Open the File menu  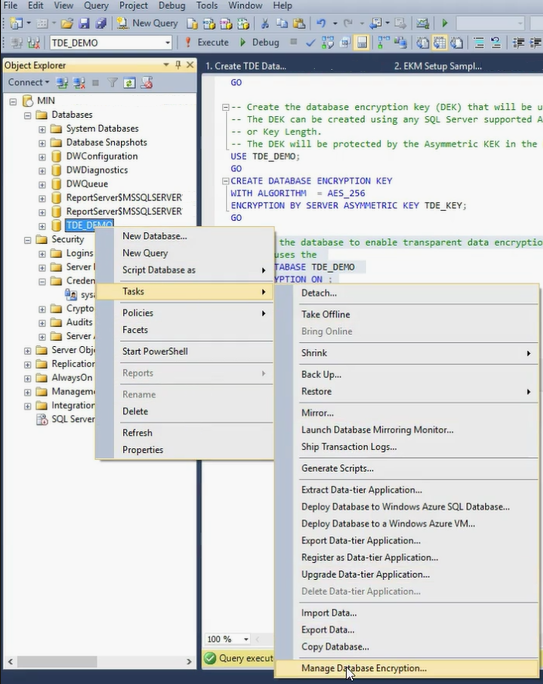tap(10, 6)
